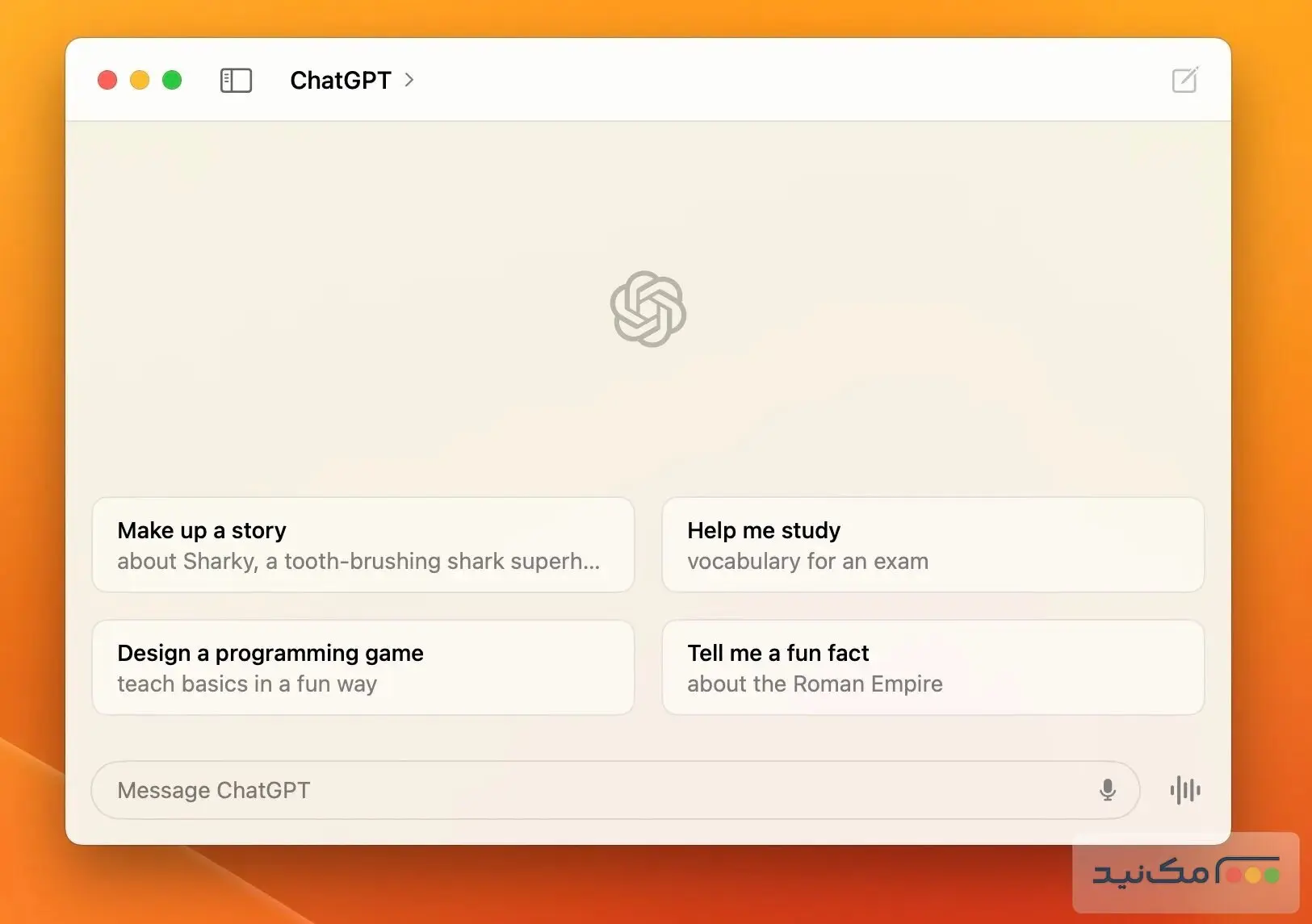Select the 'Tell me a fun fact' prompt
The width and height of the screenshot is (1312, 924).
point(933,667)
